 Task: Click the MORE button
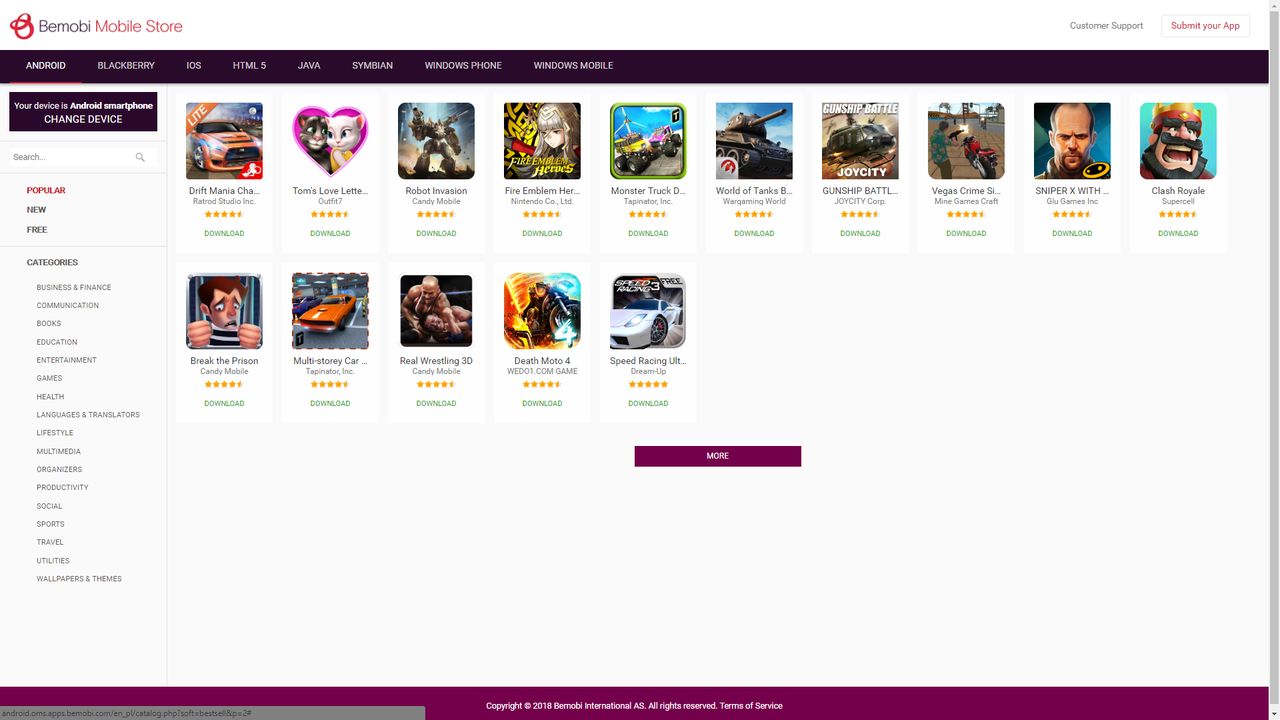[x=718, y=456]
